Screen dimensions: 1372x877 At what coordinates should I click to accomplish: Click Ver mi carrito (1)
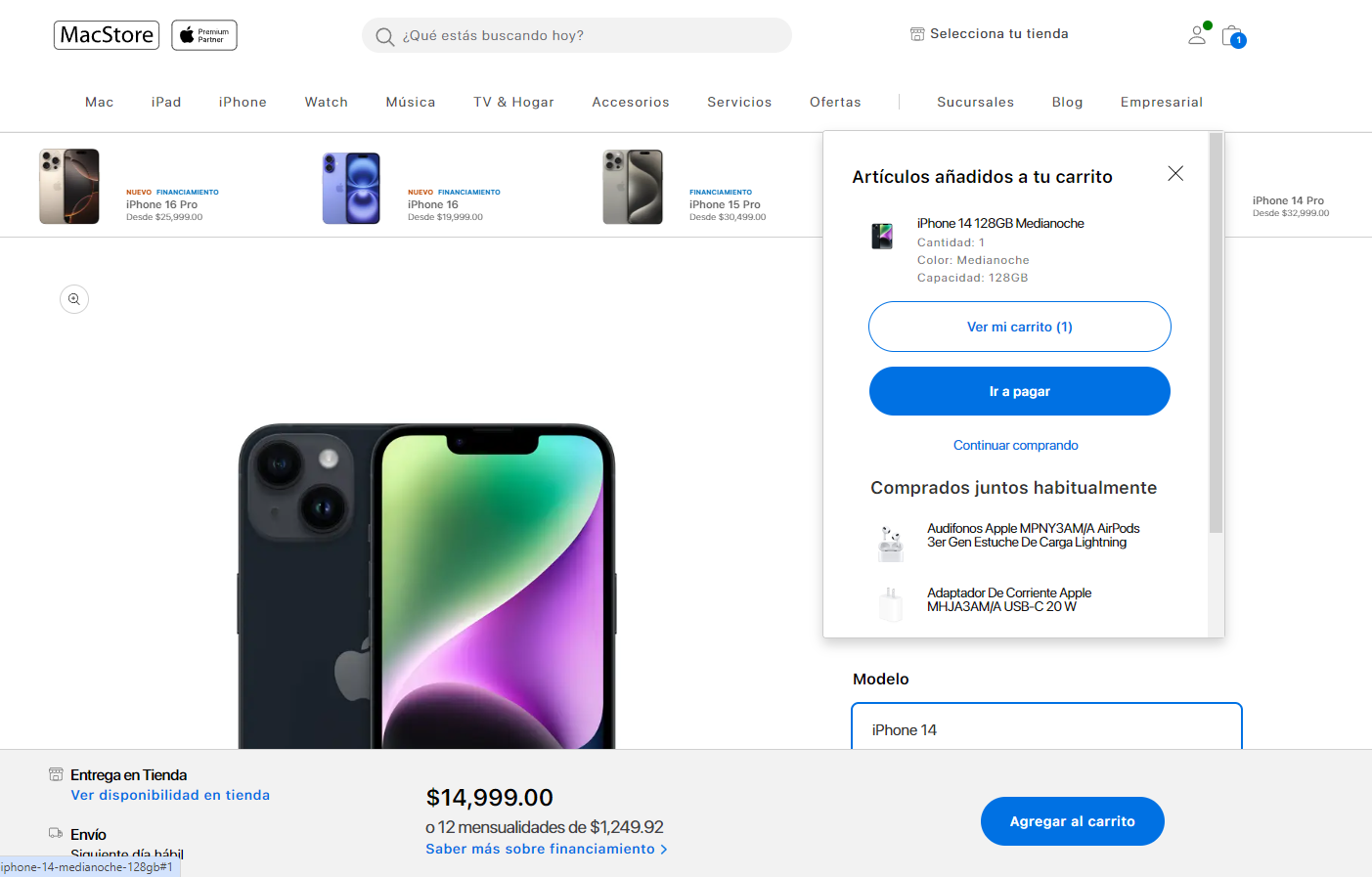click(x=1019, y=326)
